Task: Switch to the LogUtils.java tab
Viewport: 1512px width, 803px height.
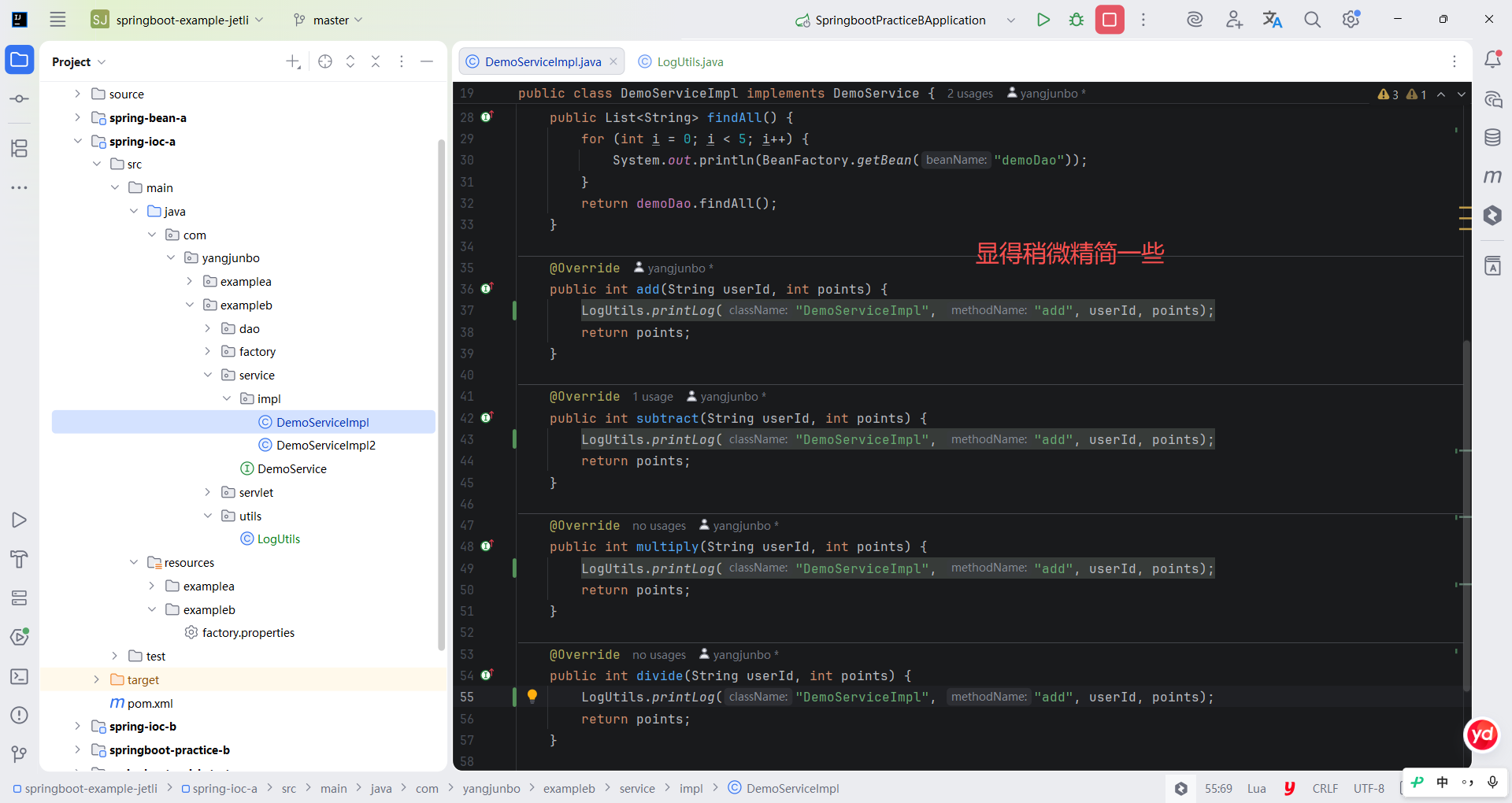Action: [681, 61]
